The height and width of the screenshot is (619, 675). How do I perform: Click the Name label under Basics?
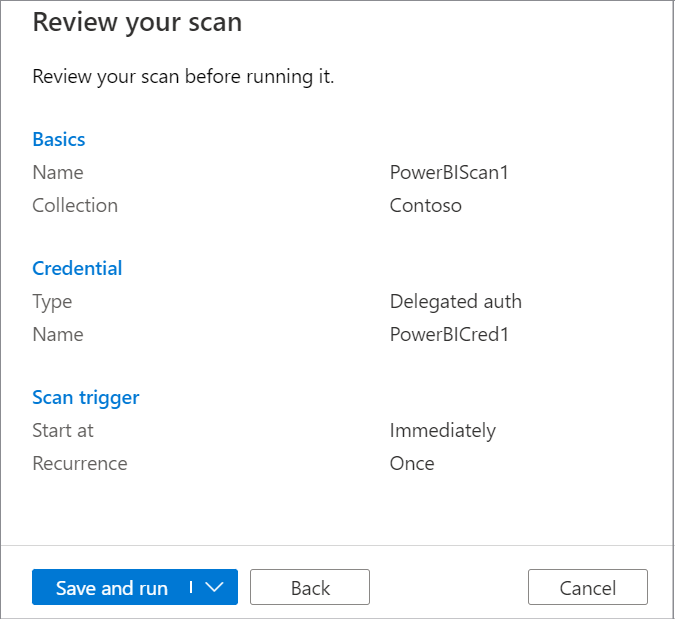point(58,172)
